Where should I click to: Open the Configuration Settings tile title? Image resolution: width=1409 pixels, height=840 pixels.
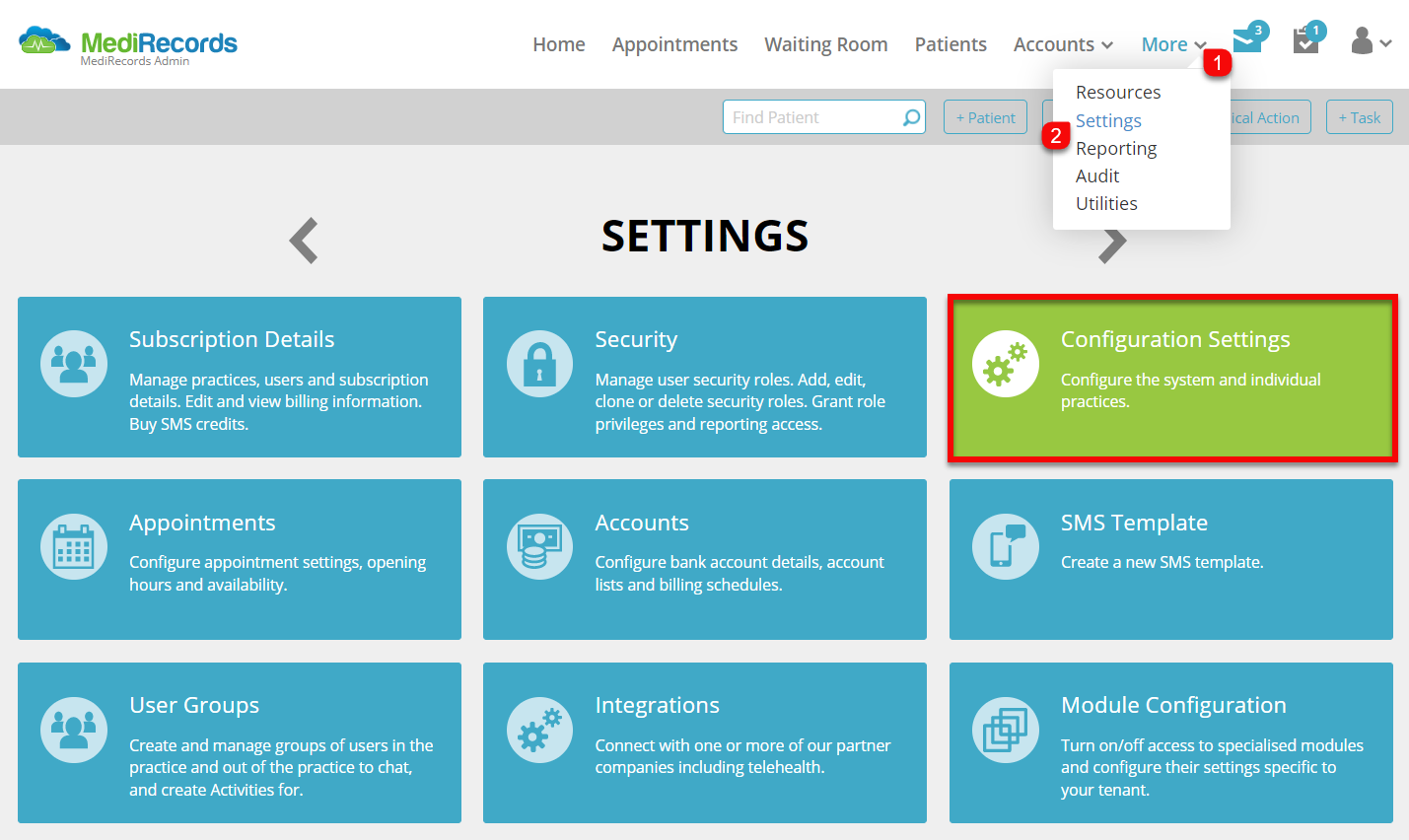1175,339
